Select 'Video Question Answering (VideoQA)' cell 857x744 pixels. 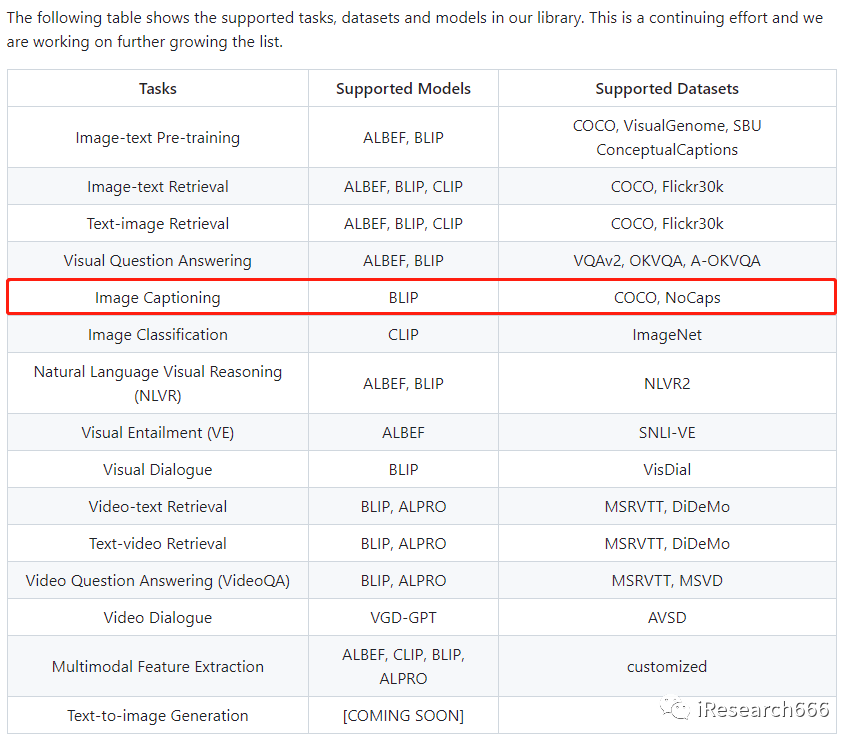pyautogui.click(x=158, y=581)
